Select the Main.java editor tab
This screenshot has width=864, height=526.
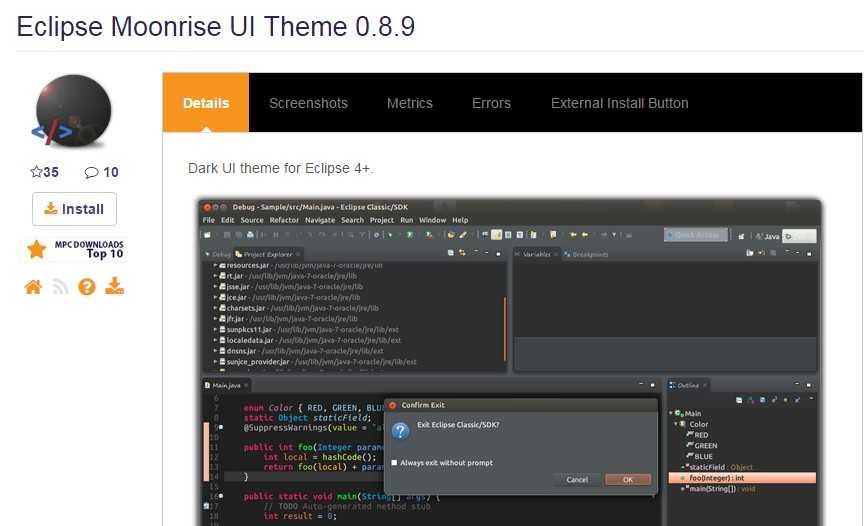[226, 385]
